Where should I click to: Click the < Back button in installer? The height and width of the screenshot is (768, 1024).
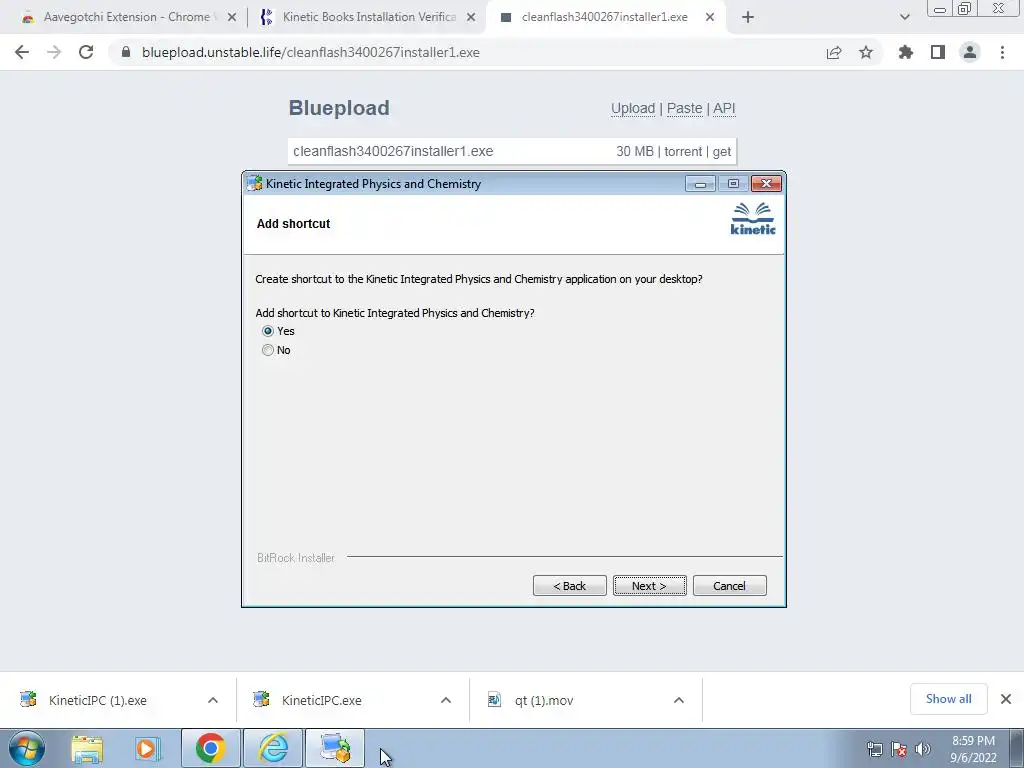pyautogui.click(x=569, y=586)
